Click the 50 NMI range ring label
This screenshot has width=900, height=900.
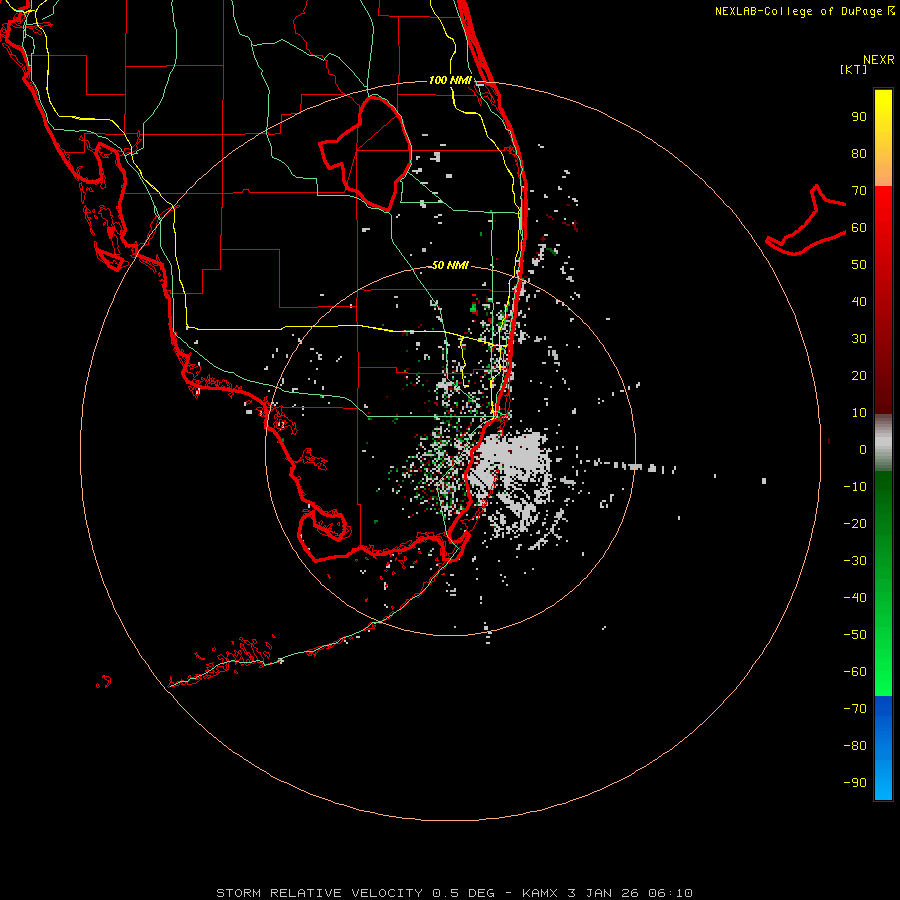[450, 265]
